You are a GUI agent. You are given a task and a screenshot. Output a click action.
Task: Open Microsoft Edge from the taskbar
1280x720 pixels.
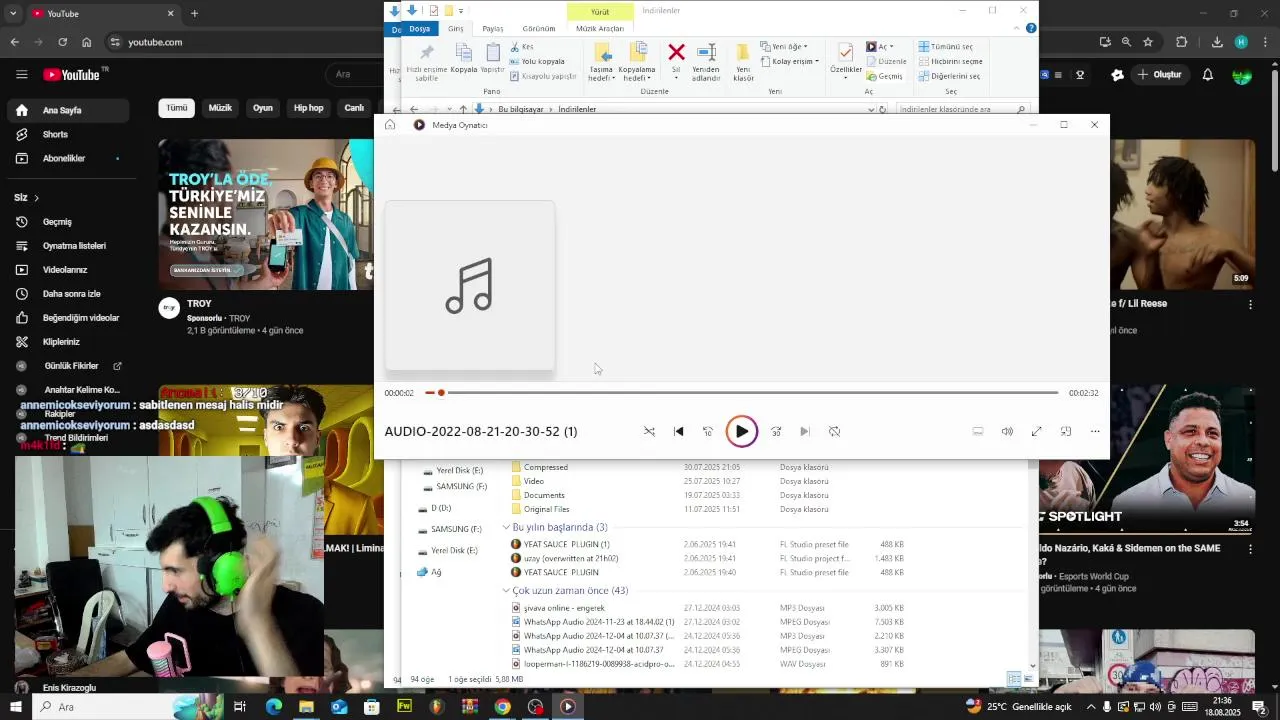click(273, 706)
